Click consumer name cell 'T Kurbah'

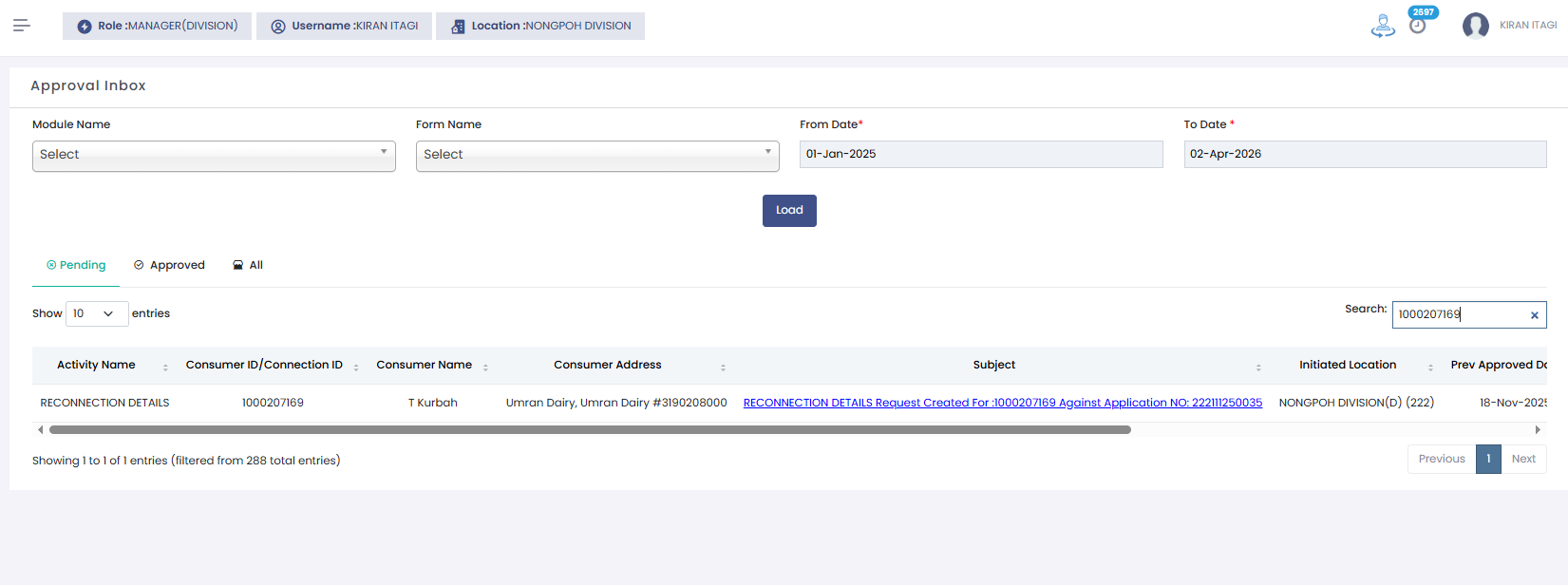point(433,403)
